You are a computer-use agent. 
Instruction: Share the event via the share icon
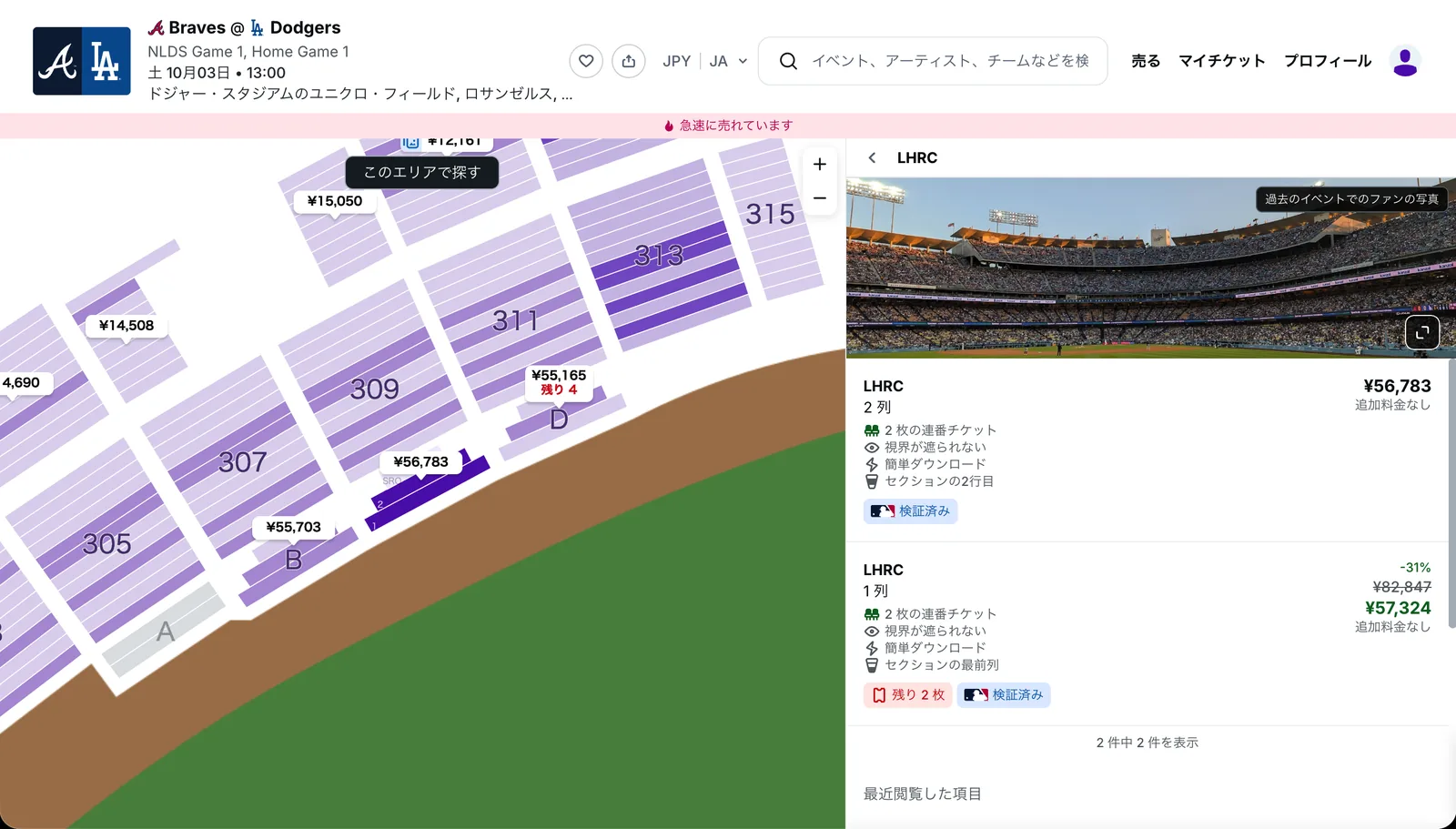[x=629, y=61]
